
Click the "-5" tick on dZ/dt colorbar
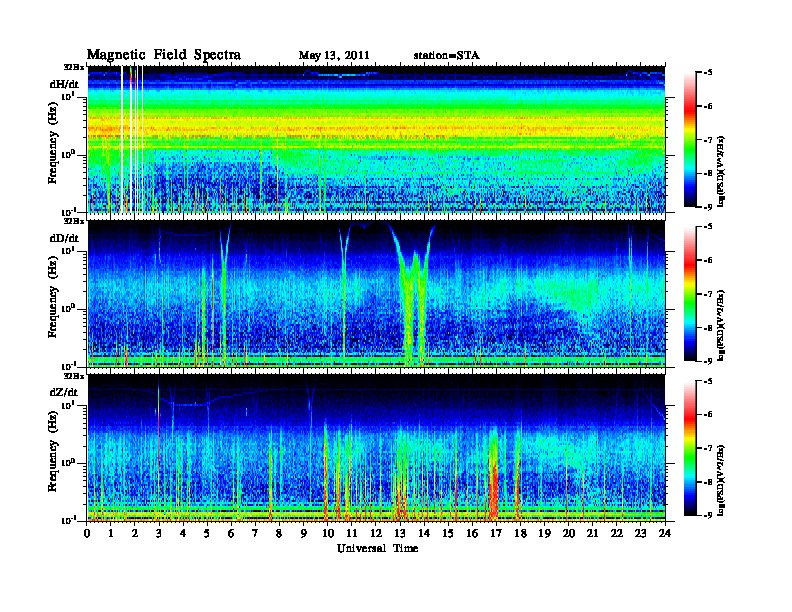pos(708,381)
